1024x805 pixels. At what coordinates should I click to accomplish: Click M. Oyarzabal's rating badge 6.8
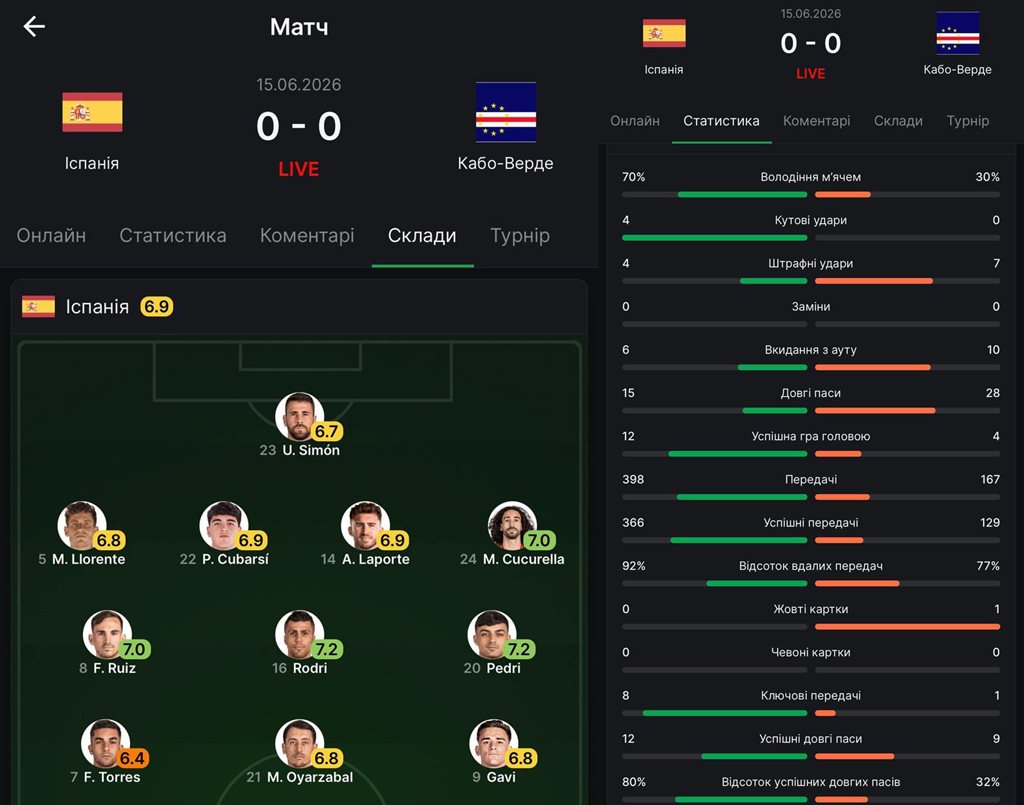pyautogui.click(x=326, y=758)
